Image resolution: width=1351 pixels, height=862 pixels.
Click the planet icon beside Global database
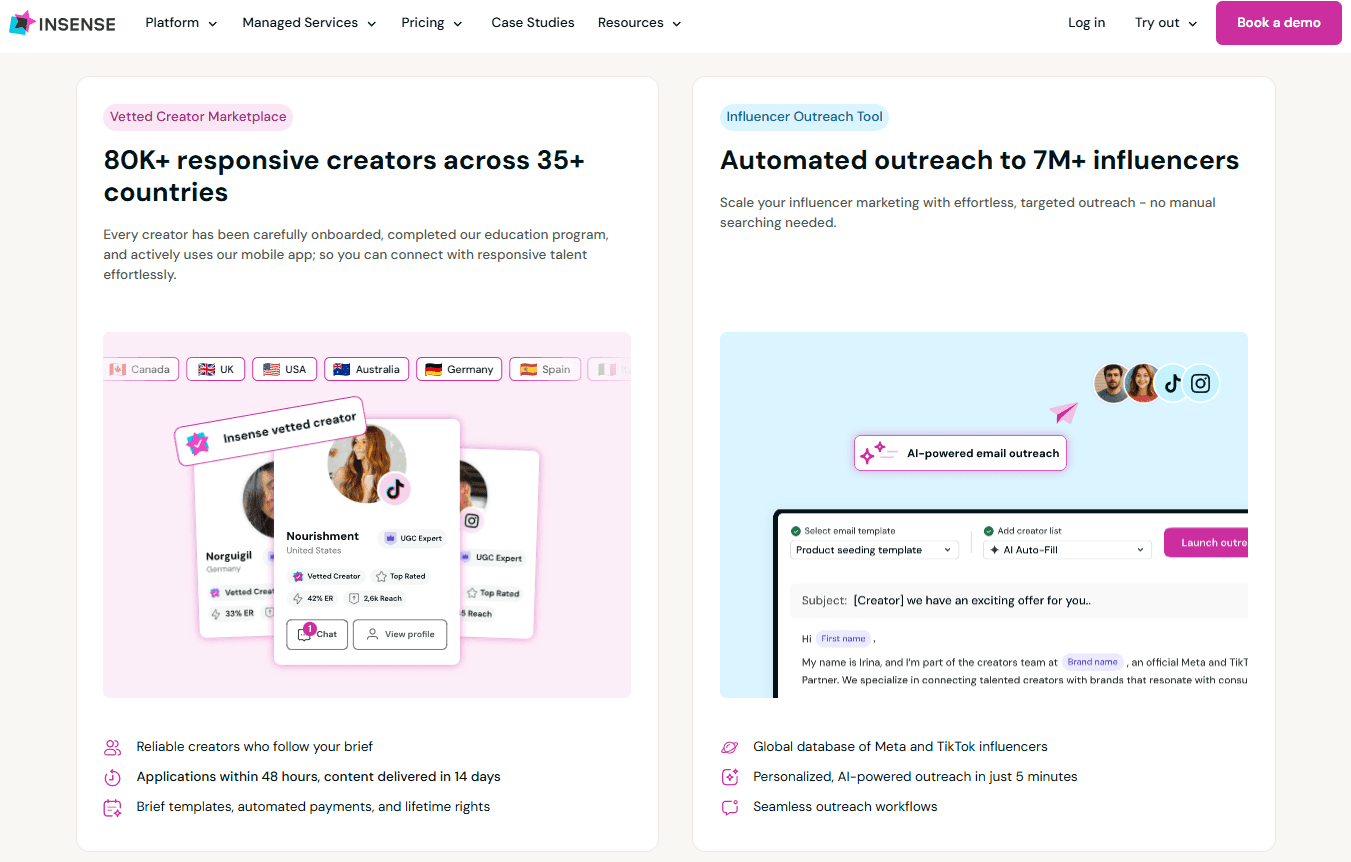tap(729, 747)
